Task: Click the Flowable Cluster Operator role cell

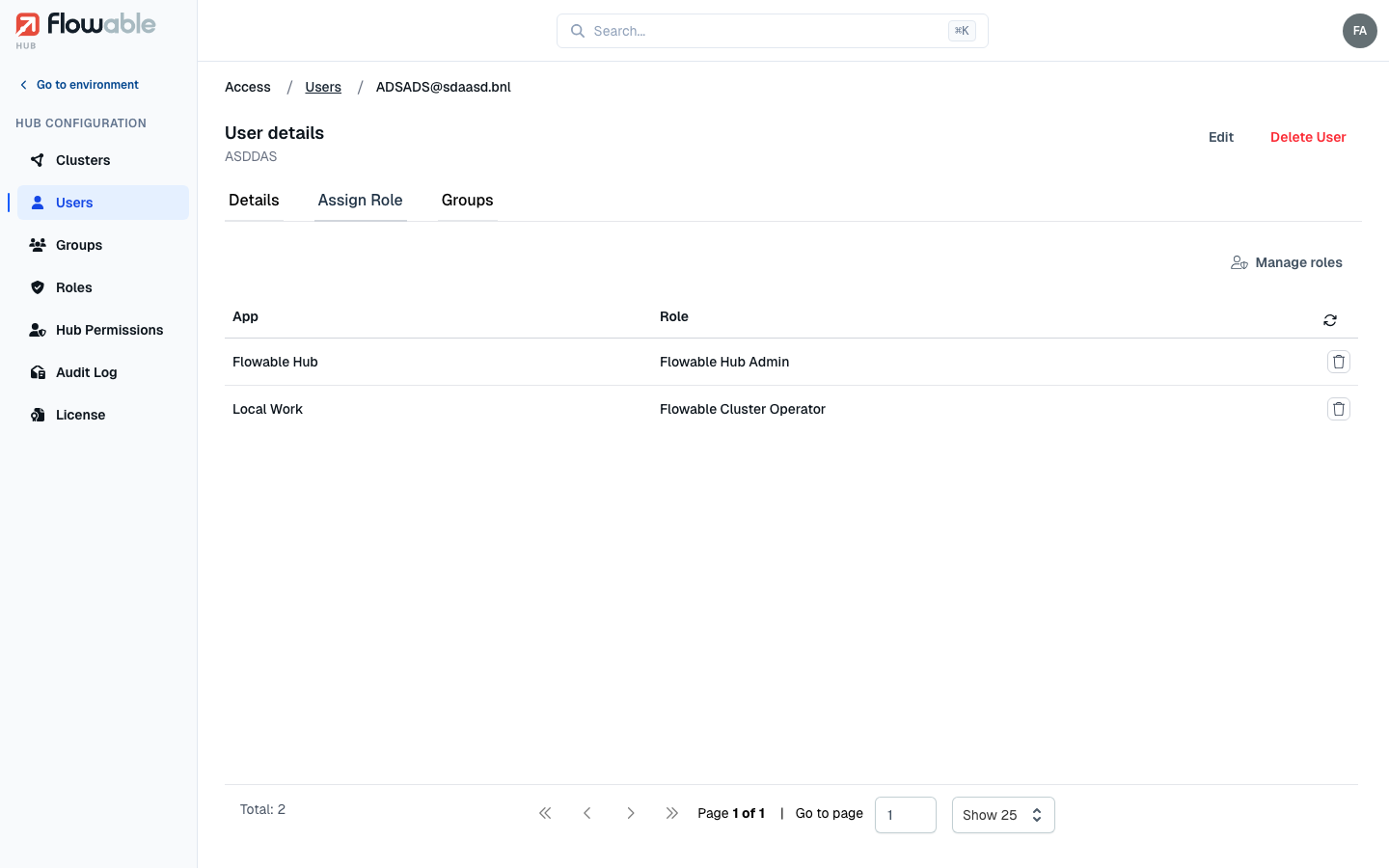Action: 743,409
